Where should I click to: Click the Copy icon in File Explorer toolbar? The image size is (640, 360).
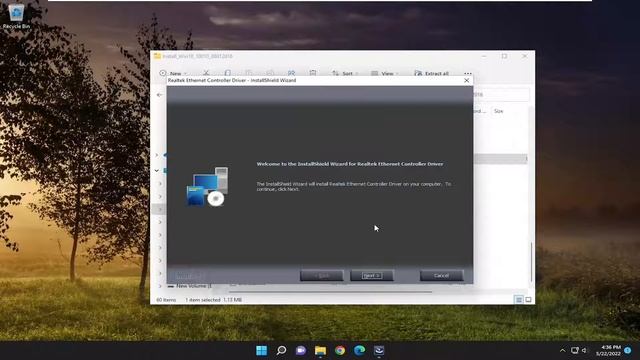[x=228, y=73]
